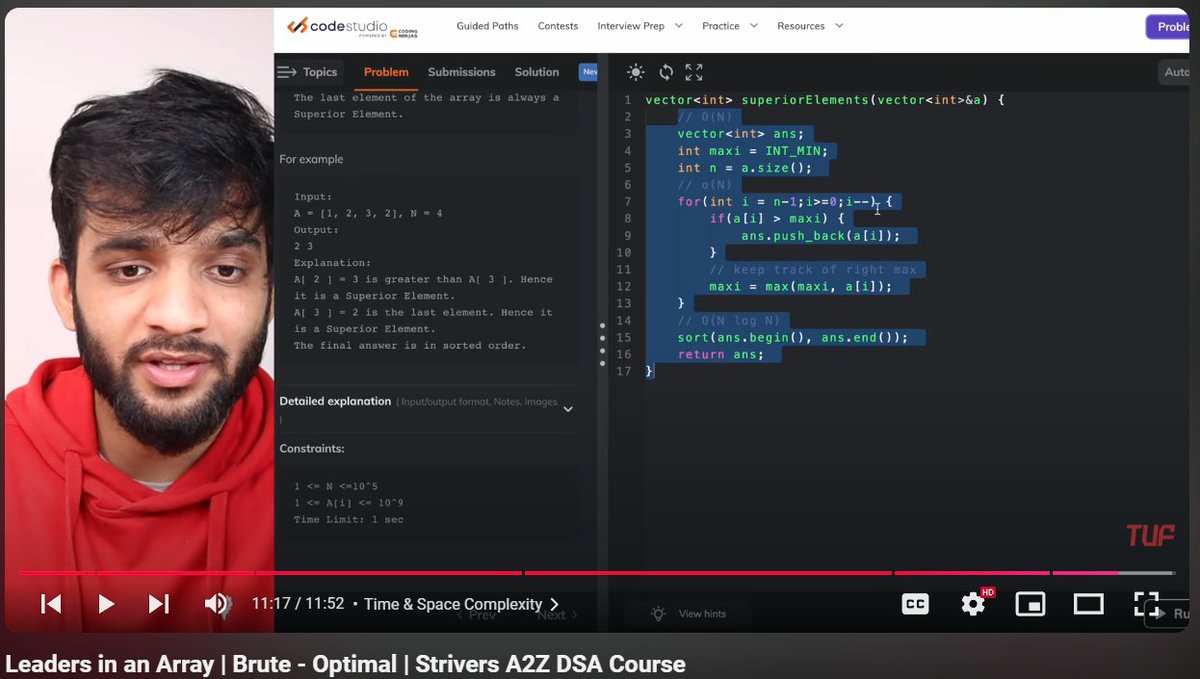This screenshot has height=679, width=1200.
Task: Skip to previous video button
Action: [x=51, y=603]
